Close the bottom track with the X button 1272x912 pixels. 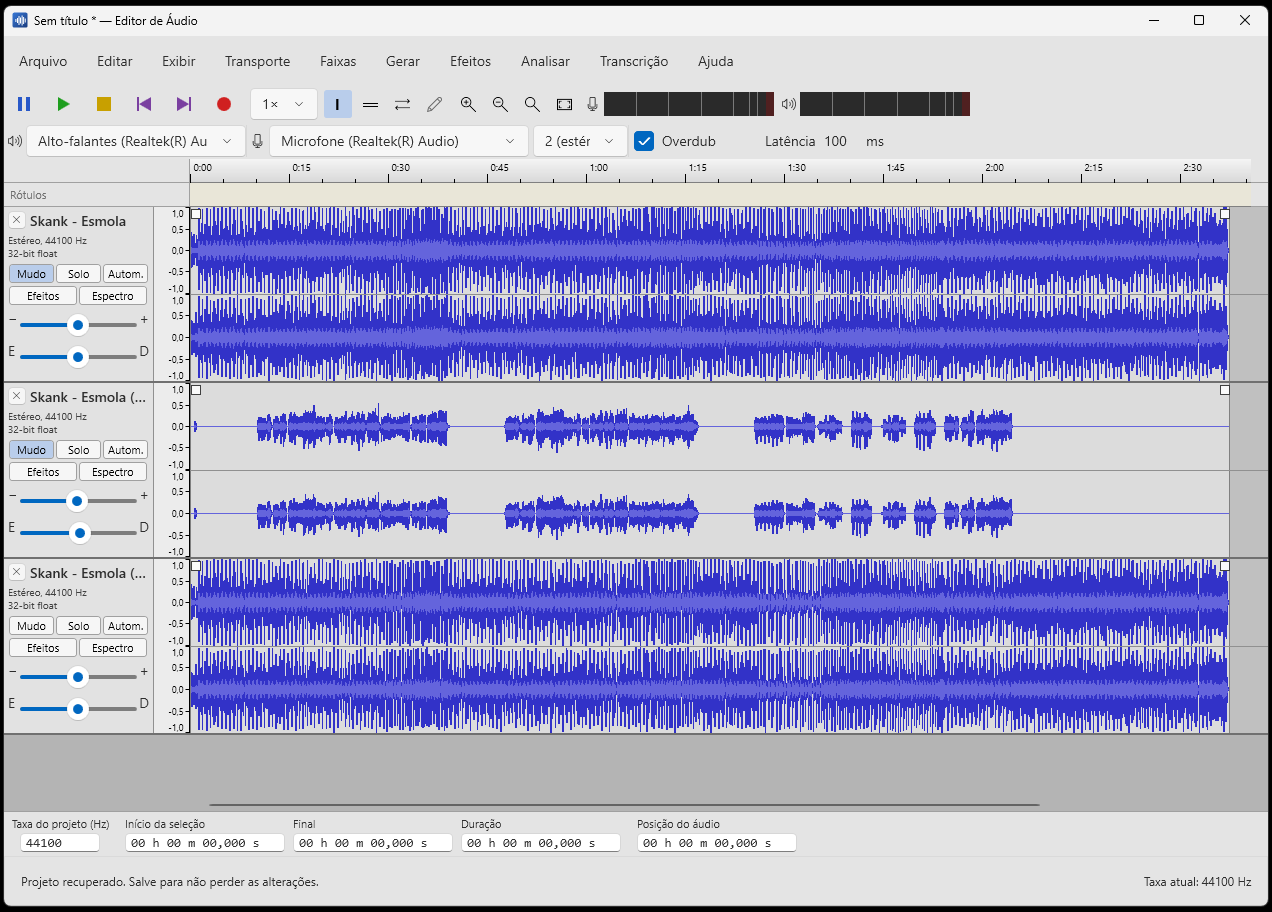click(17, 572)
